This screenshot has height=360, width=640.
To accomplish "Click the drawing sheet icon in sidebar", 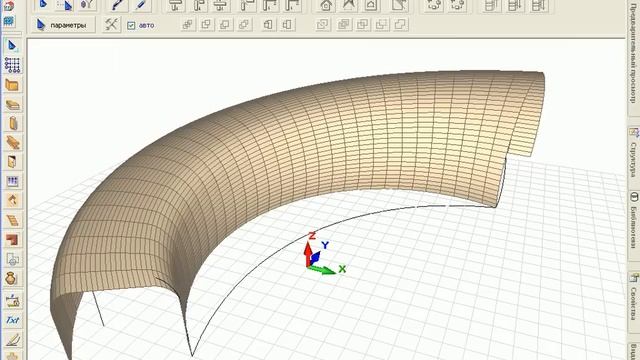I will tap(12, 259).
